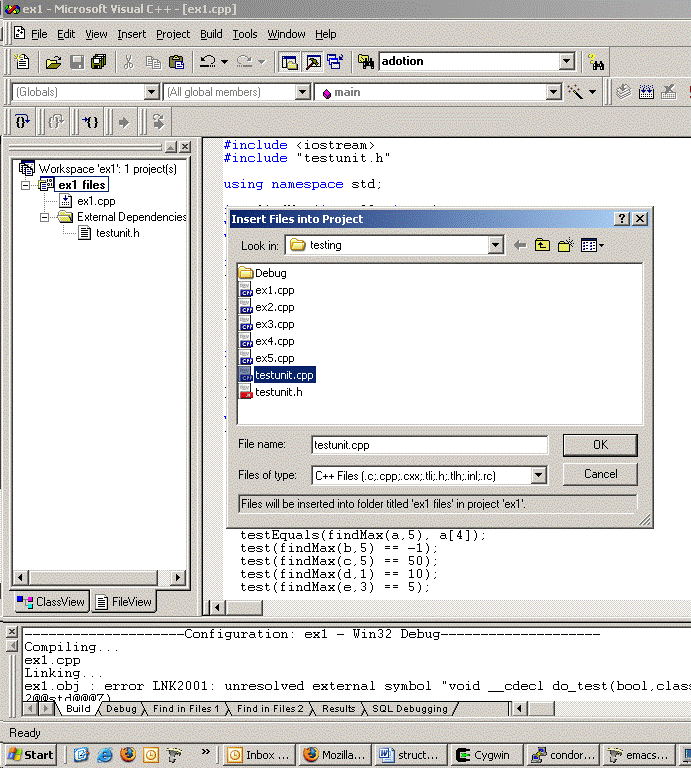Click the Search binoculars help icon

point(596,62)
